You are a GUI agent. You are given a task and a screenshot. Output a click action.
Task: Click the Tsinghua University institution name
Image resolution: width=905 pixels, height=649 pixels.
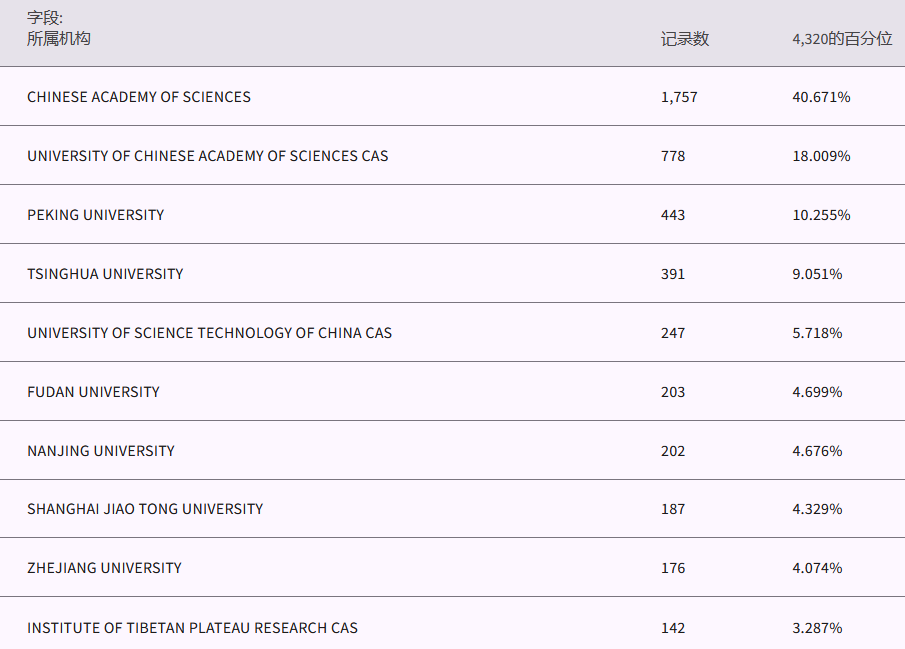[105, 274]
